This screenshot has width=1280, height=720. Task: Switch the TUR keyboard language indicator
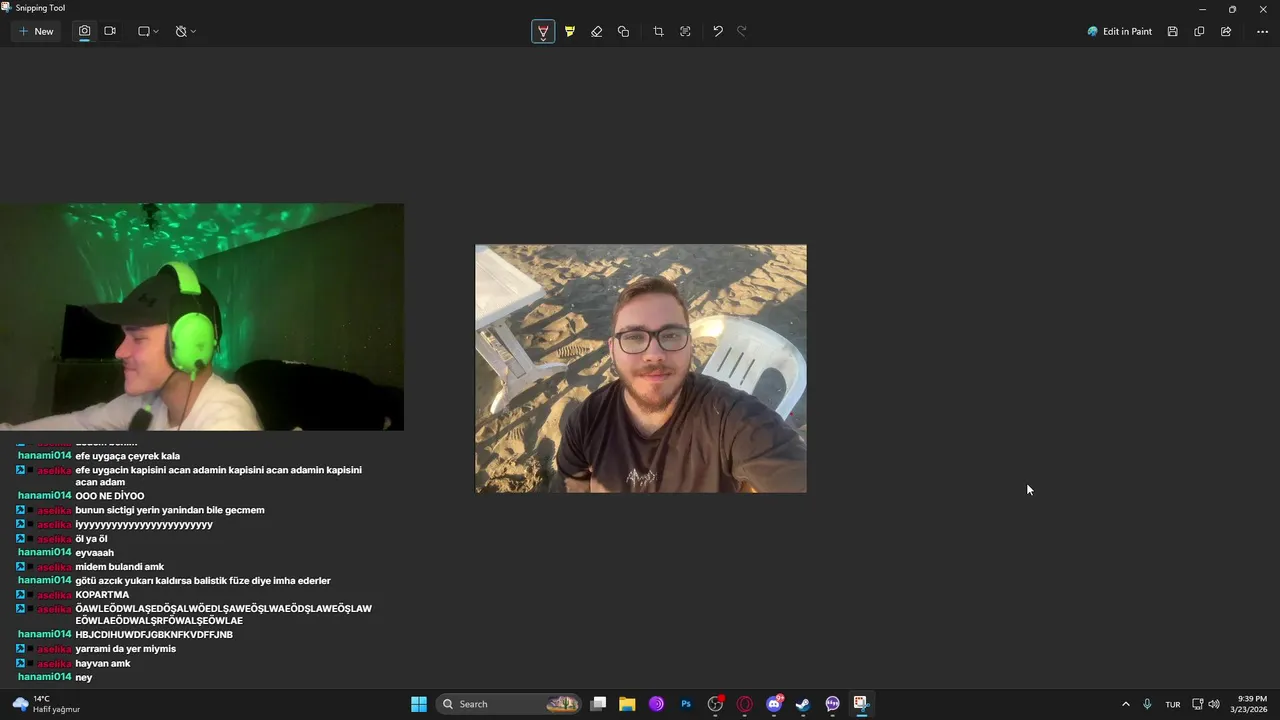[x=1173, y=704]
